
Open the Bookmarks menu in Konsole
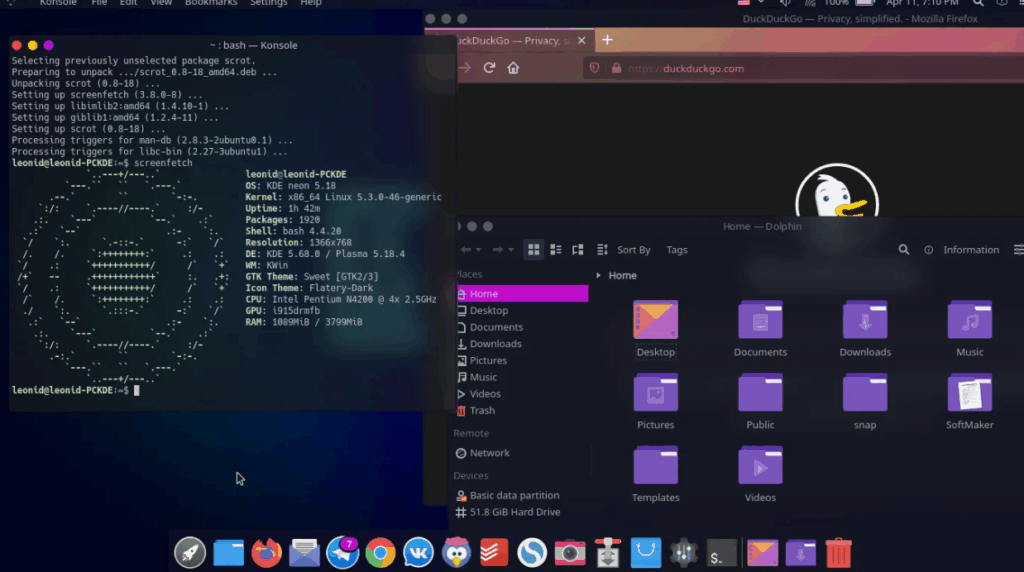[211, 3]
